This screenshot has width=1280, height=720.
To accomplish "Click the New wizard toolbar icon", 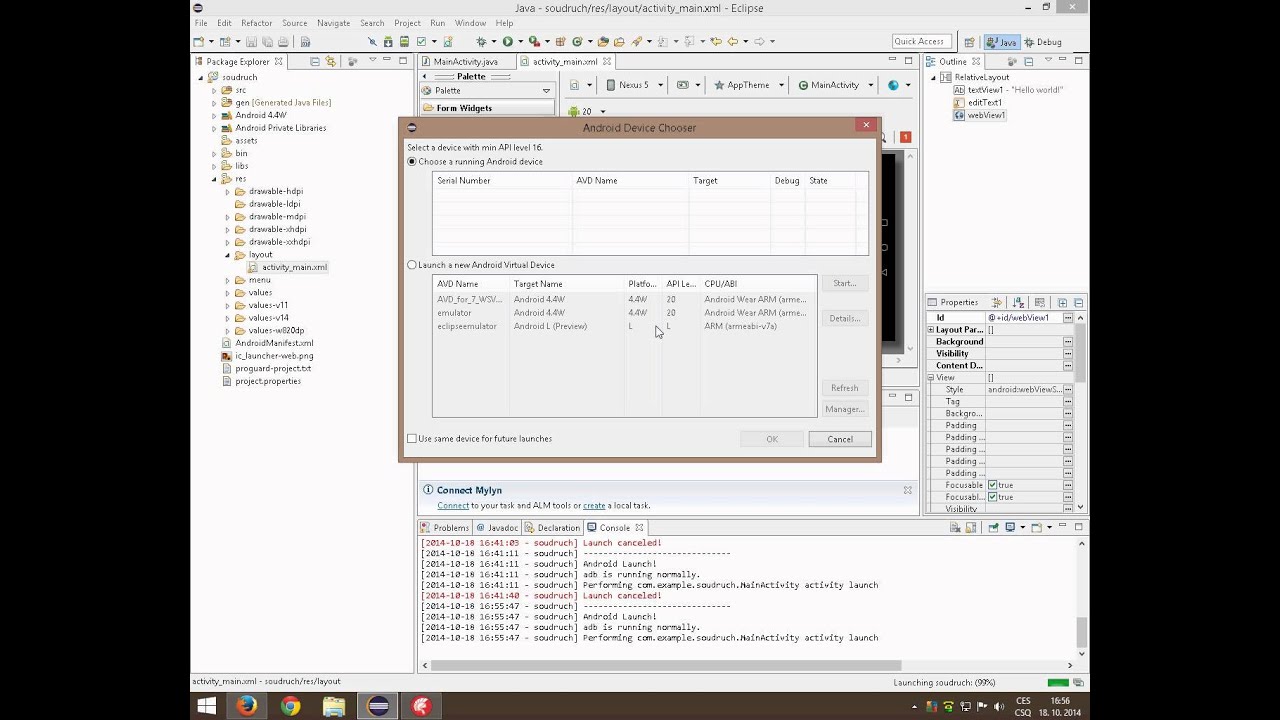I will [x=198, y=42].
